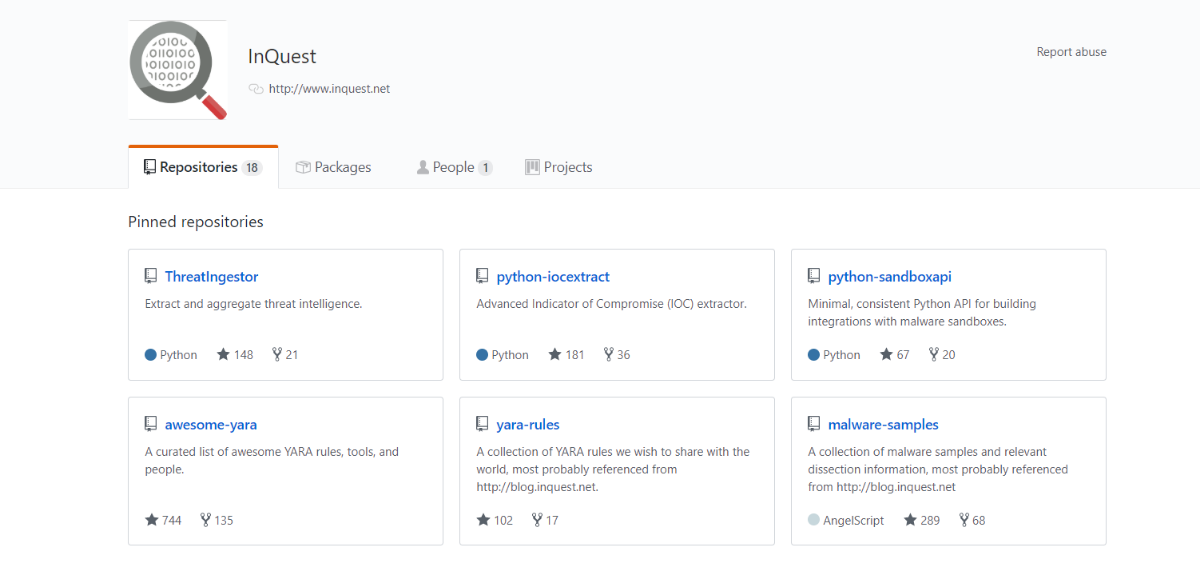
Task: Click the Repositories tab book icon
Action: tap(150, 167)
